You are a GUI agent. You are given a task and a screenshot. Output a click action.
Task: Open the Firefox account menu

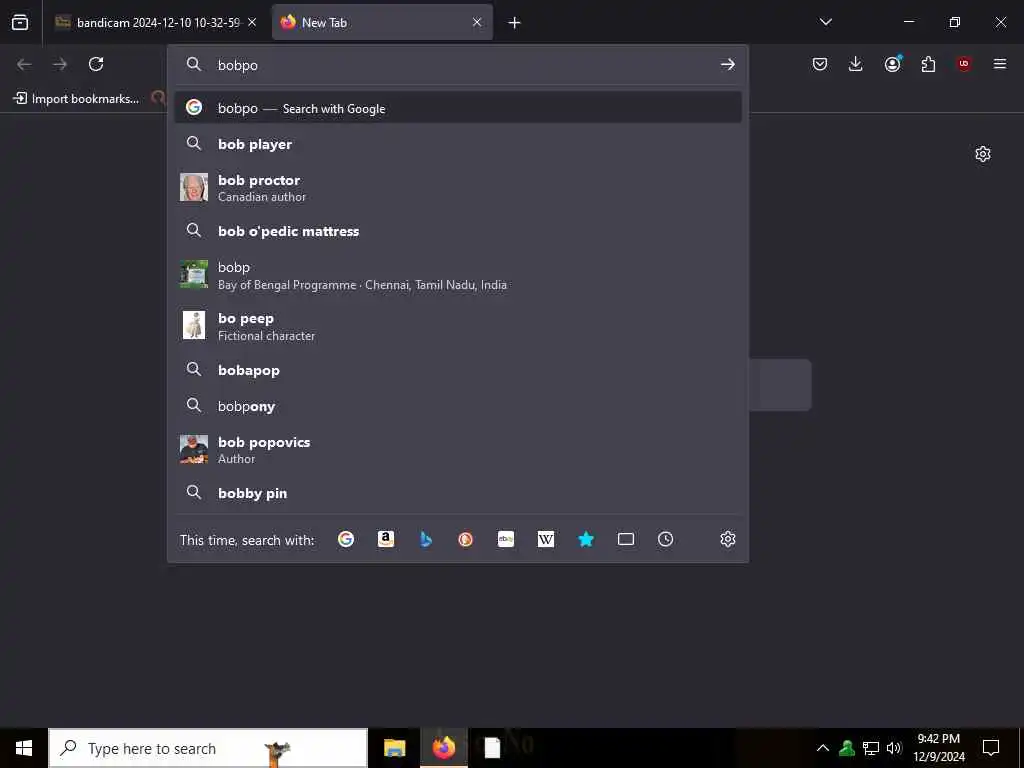tap(893, 64)
